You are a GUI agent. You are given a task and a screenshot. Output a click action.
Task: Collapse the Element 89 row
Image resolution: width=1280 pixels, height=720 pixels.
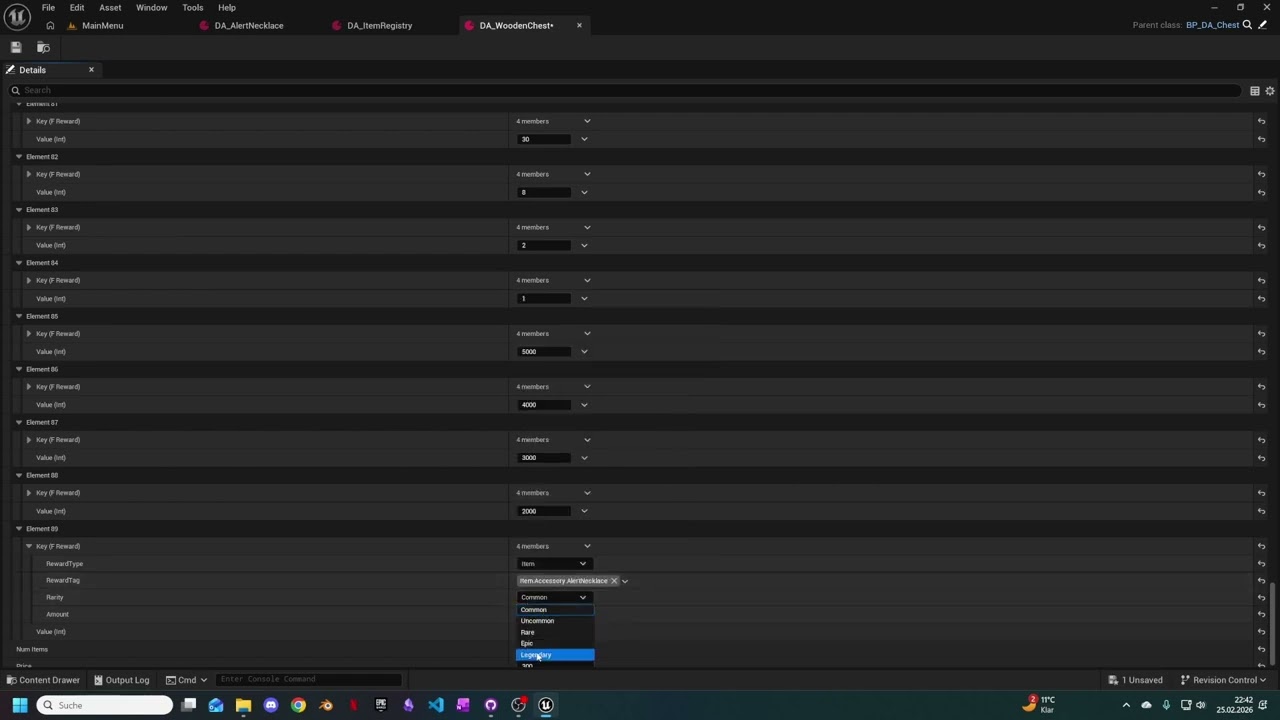[x=19, y=529]
